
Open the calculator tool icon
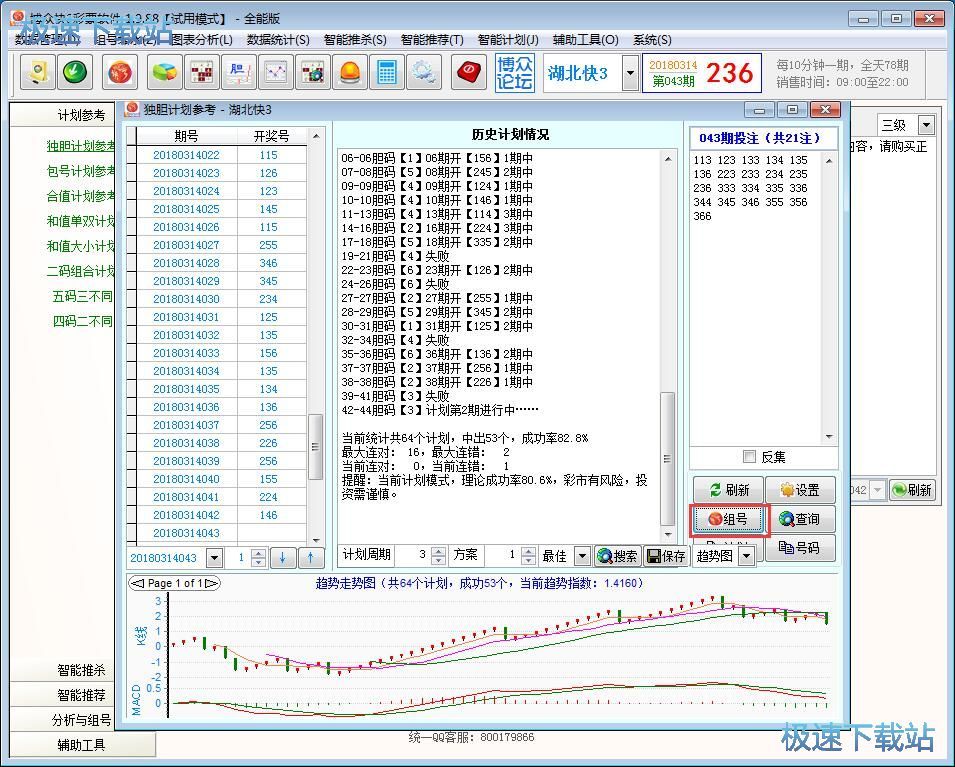[x=384, y=72]
